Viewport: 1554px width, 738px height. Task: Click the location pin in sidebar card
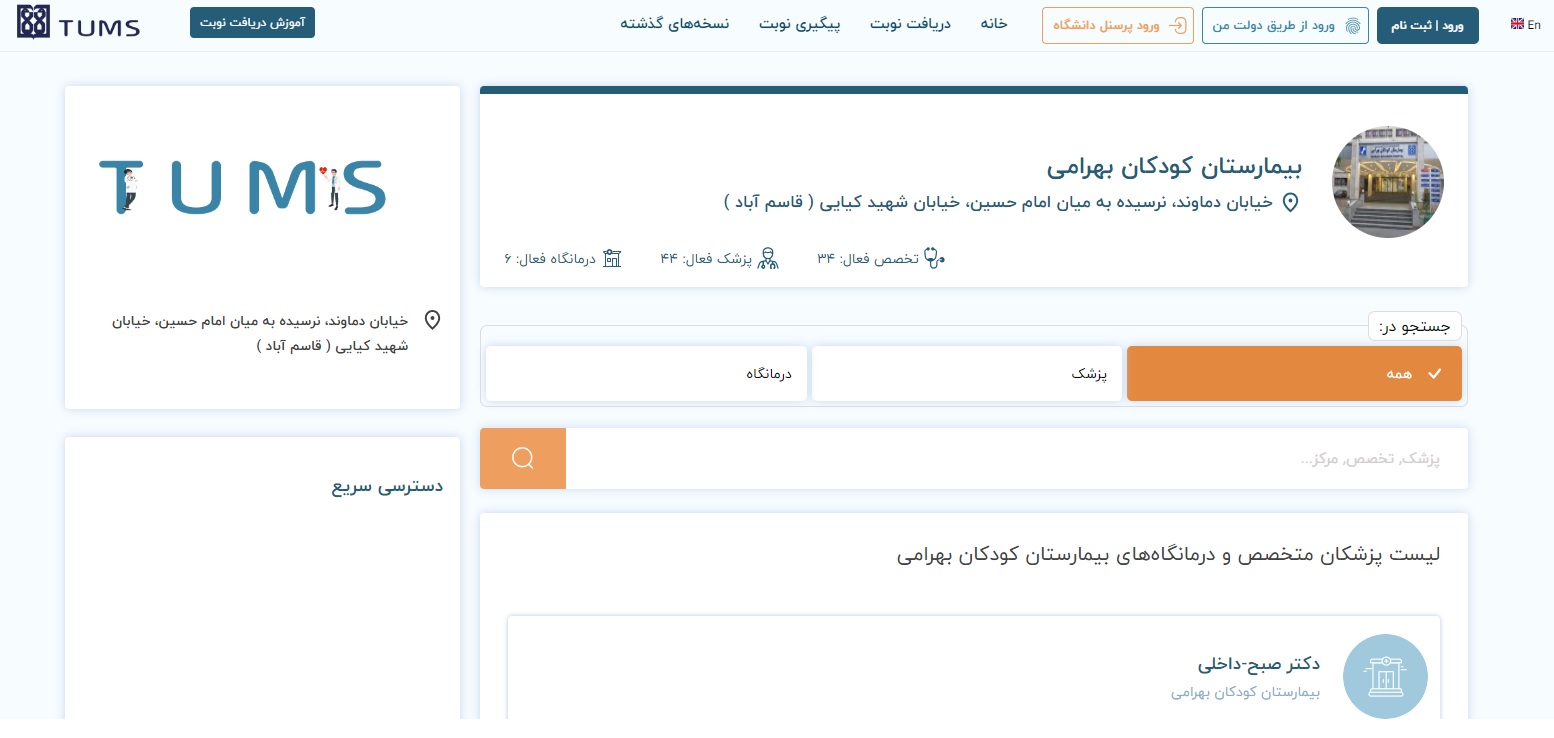pyautogui.click(x=432, y=320)
